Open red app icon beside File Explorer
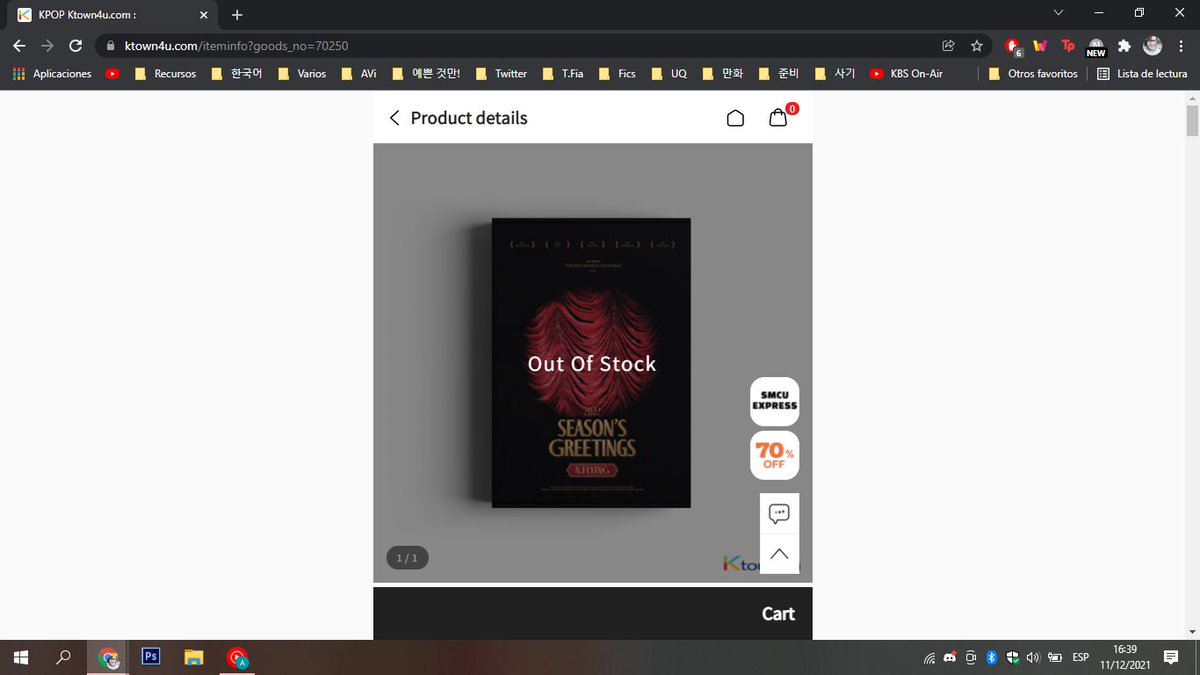The height and width of the screenshot is (675, 1200). click(x=237, y=657)
